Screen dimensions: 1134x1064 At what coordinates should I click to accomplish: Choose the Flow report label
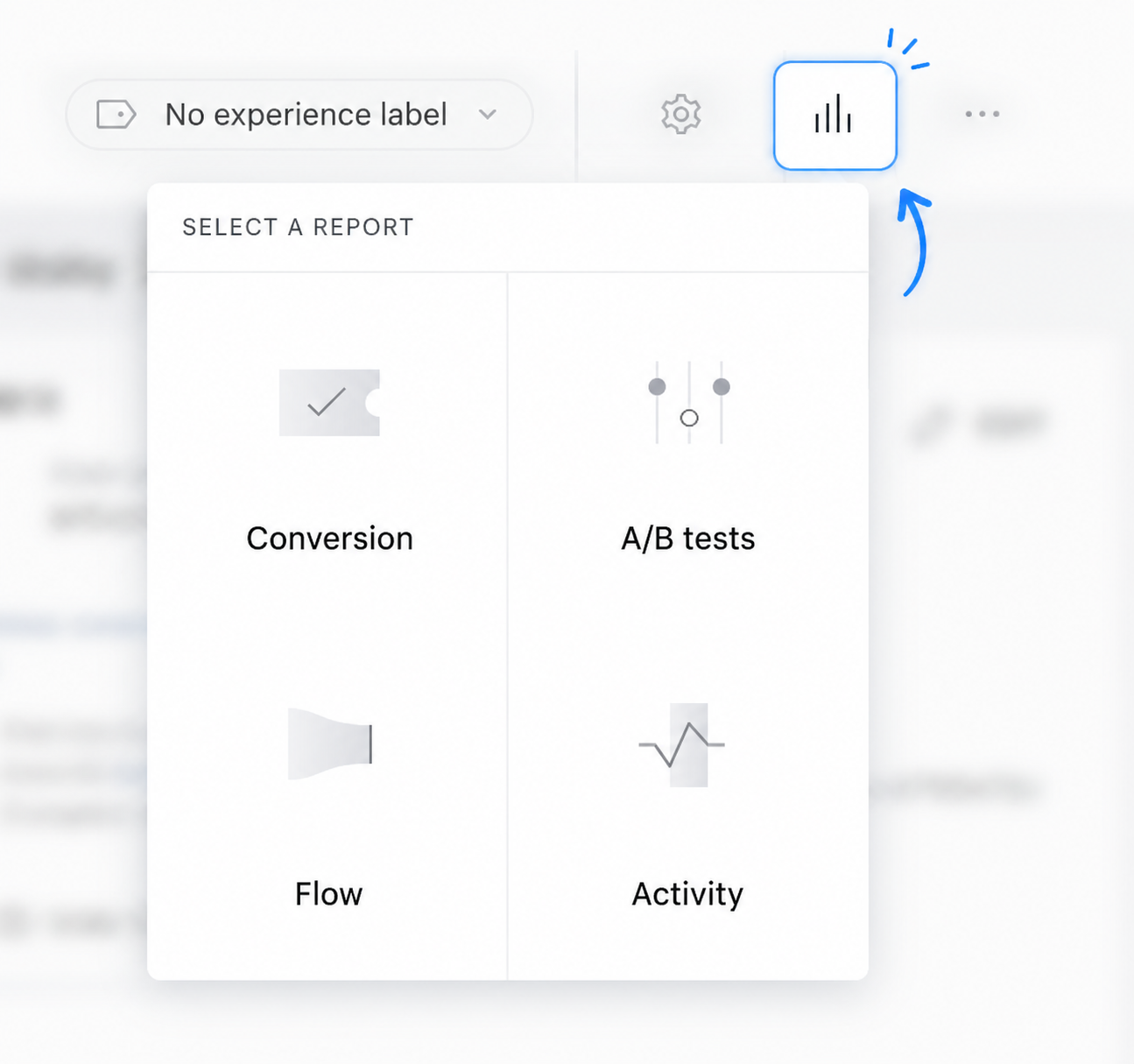[328, 894]
